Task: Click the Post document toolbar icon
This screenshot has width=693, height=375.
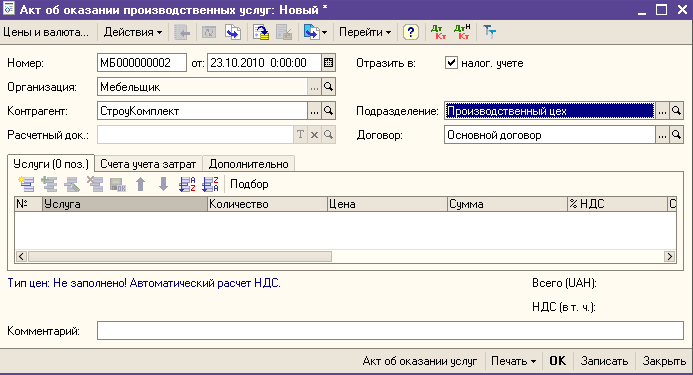Action: pos(261,32)
